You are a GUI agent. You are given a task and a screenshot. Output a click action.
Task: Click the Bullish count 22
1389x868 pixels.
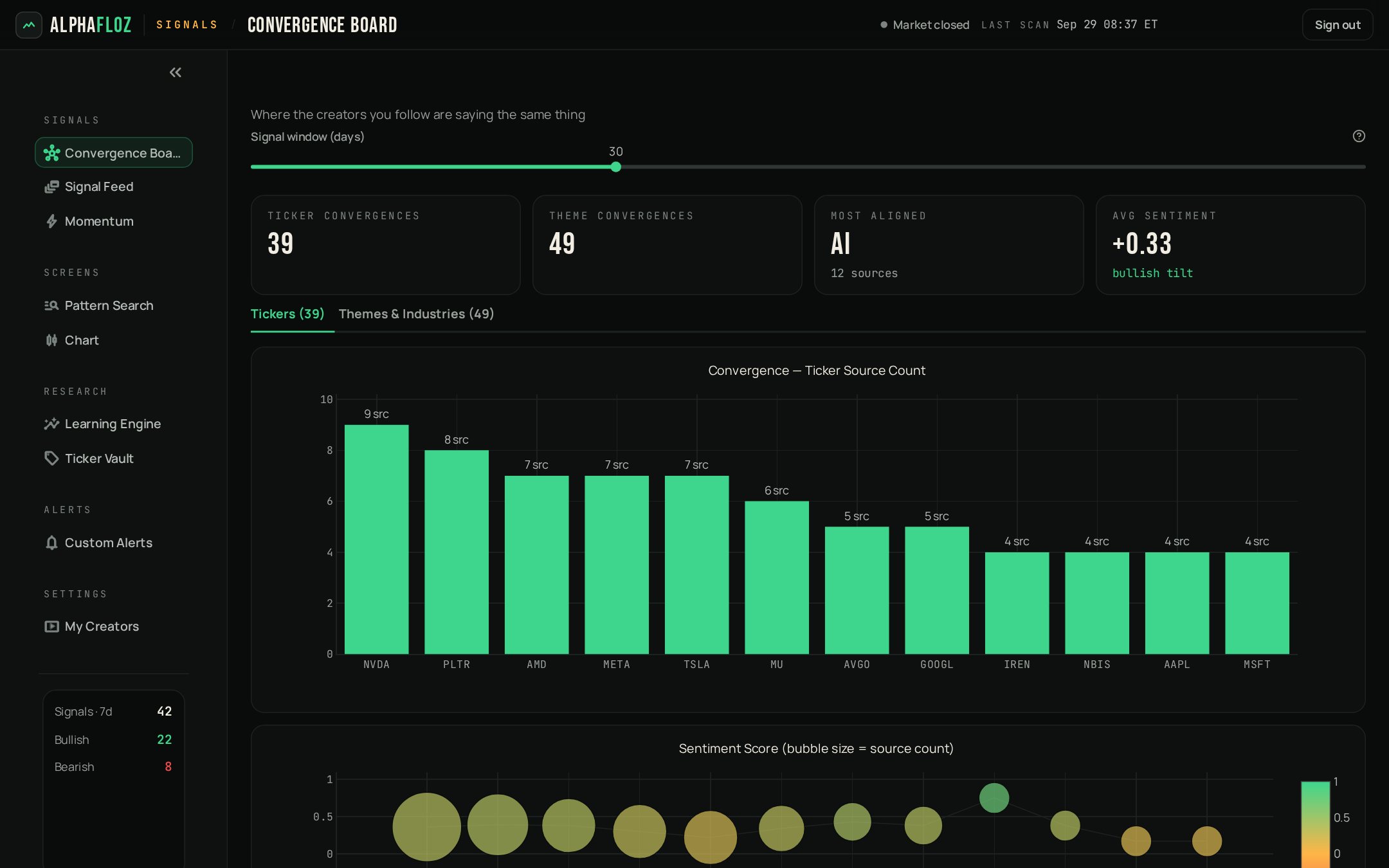click(165, 739)
